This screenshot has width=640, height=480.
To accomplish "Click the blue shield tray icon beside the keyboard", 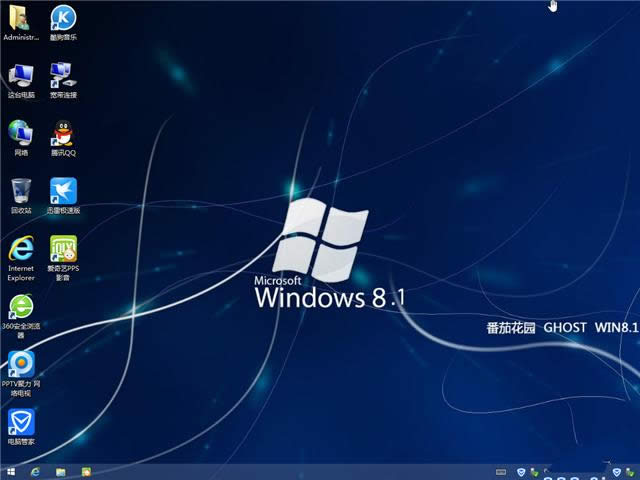I will 520,471.
